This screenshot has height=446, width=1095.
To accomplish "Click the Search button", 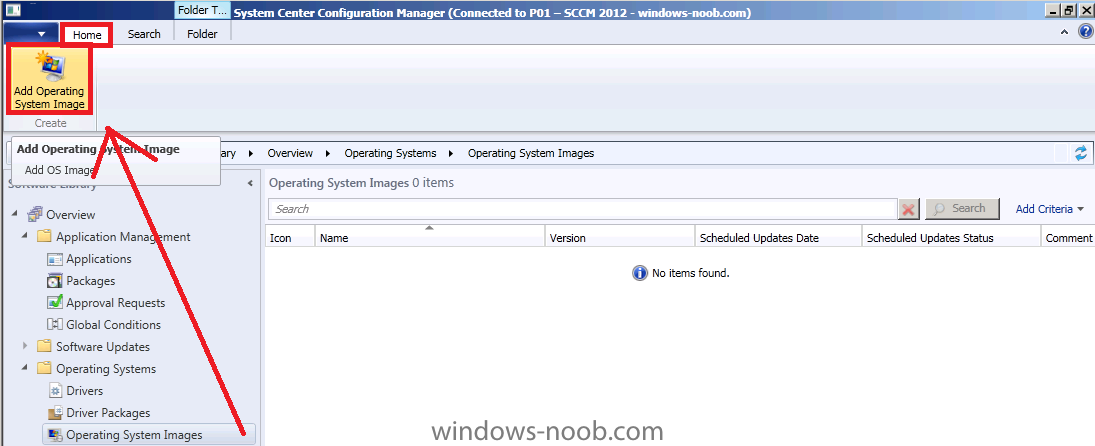I will click(960, 209).
